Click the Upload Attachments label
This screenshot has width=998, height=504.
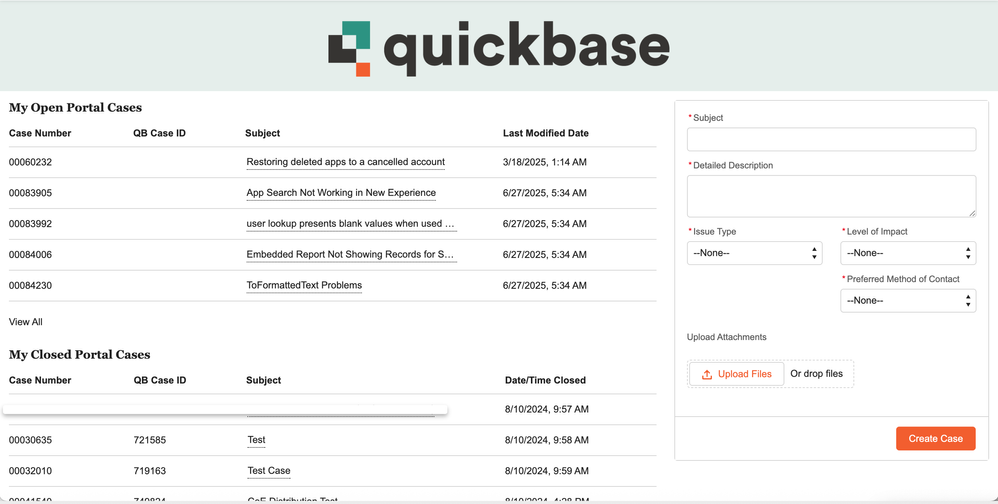point(727,337)
